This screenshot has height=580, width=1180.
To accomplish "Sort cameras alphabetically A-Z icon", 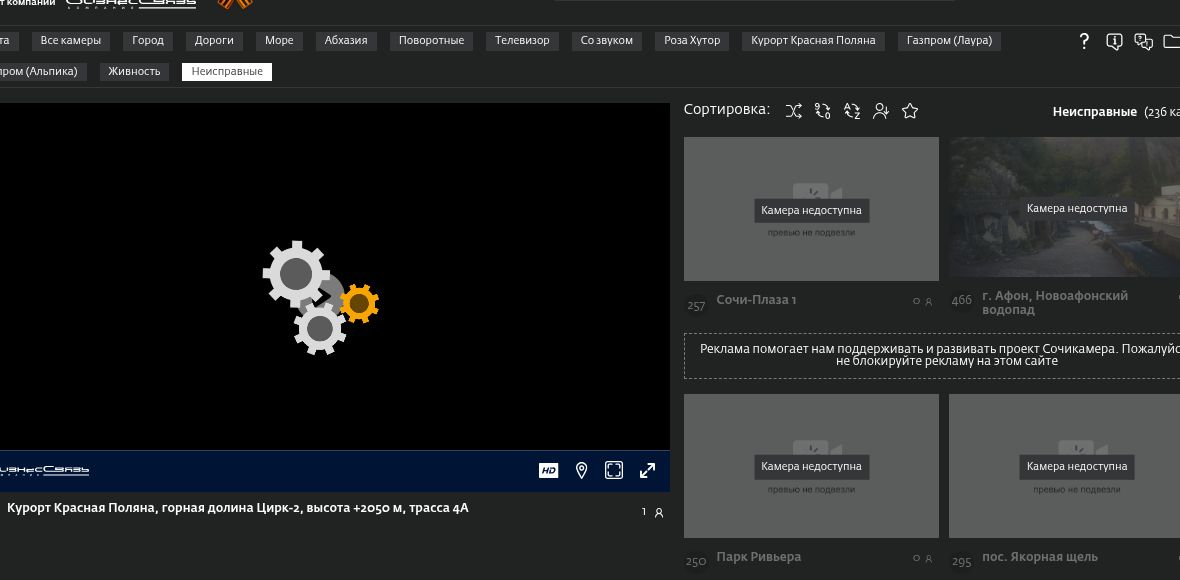I will coord(852,111).
